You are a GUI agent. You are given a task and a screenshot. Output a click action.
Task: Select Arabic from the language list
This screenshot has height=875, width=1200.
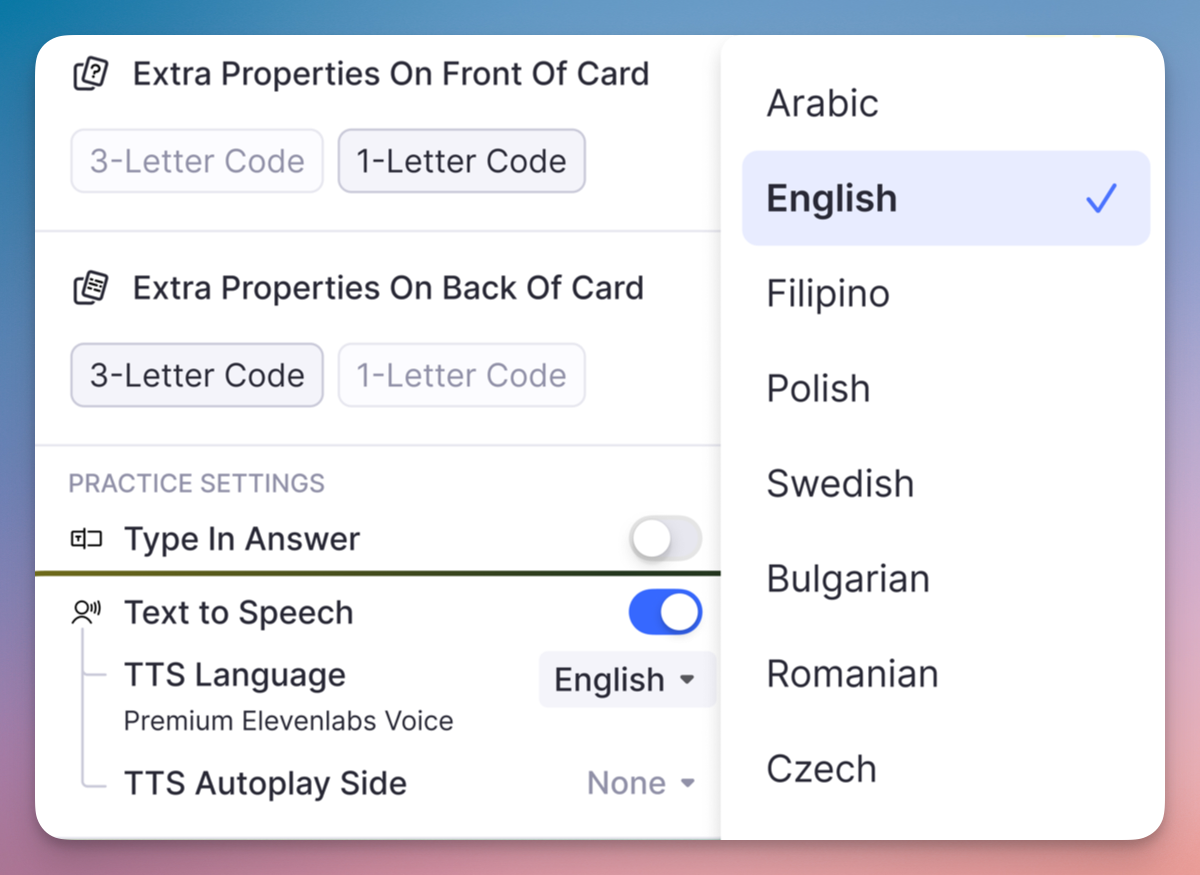click(x=822, y=104)
